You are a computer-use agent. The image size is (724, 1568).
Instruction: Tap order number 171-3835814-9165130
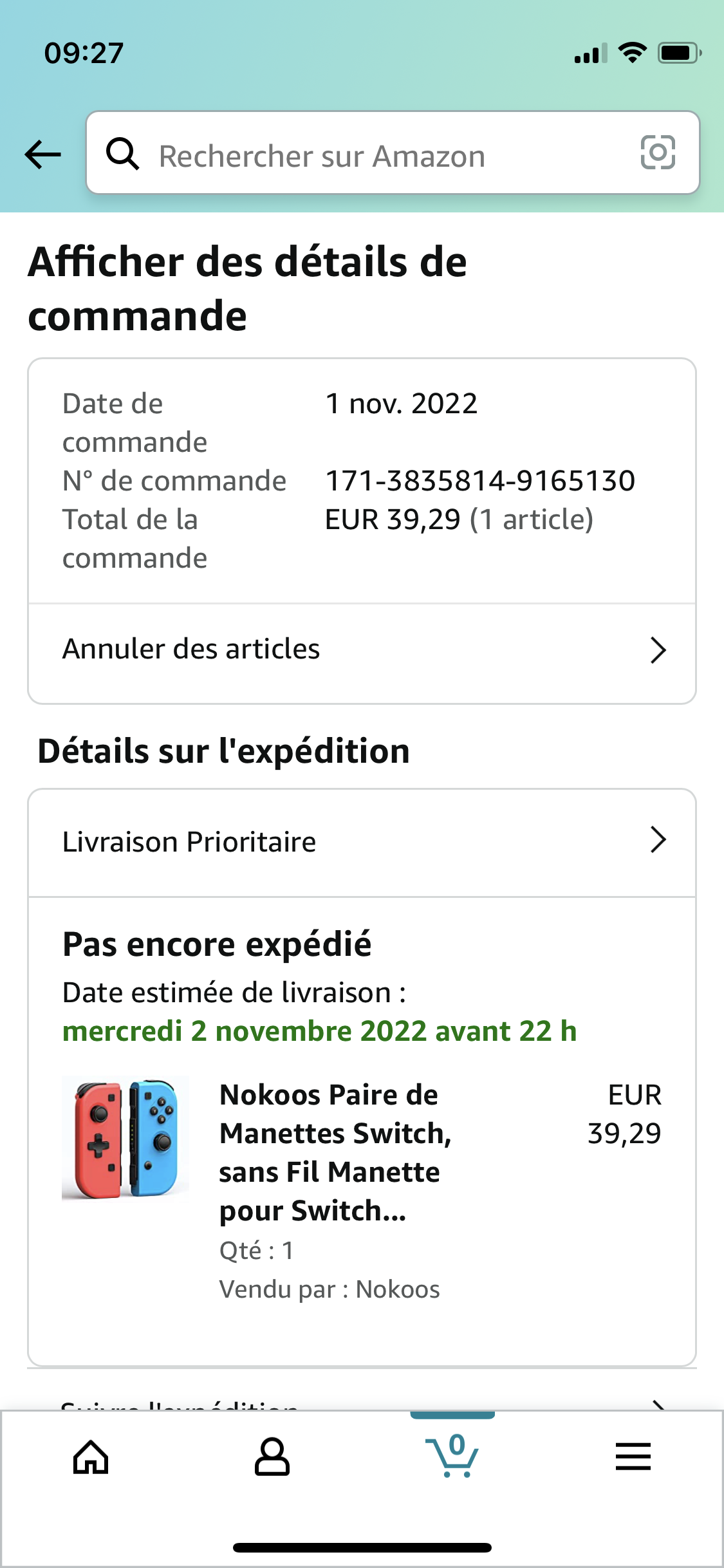pyautogui.click(x=480, y=481)
